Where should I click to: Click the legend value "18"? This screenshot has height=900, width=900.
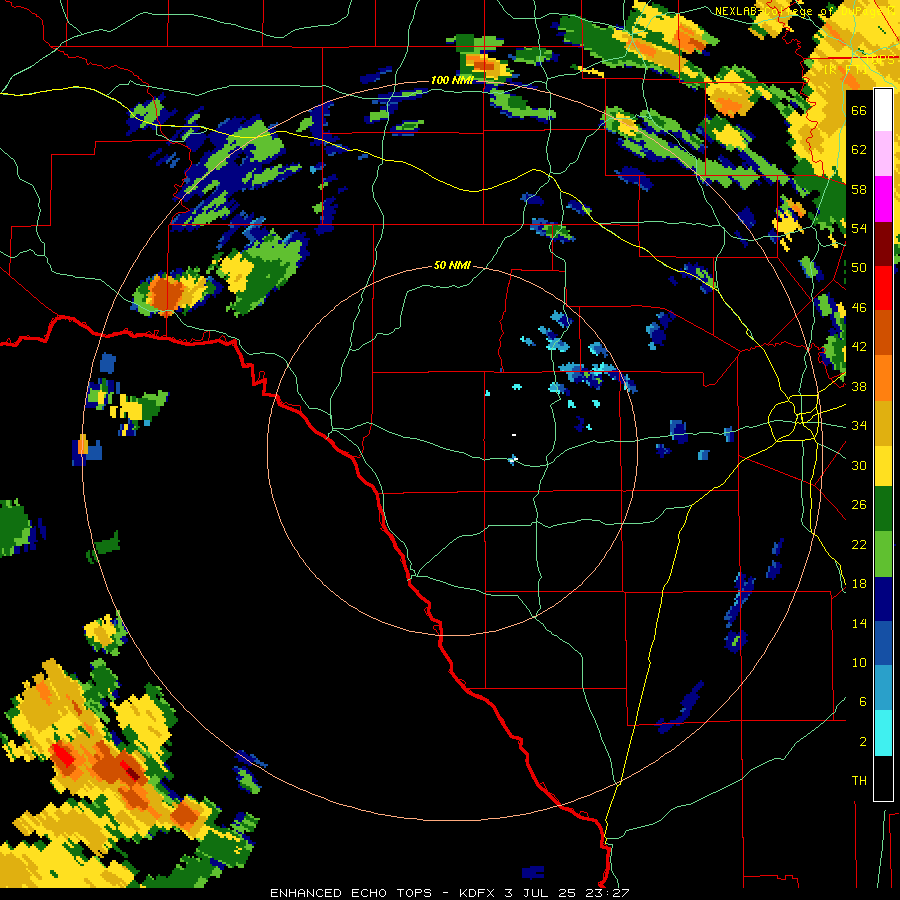point(859,584)
